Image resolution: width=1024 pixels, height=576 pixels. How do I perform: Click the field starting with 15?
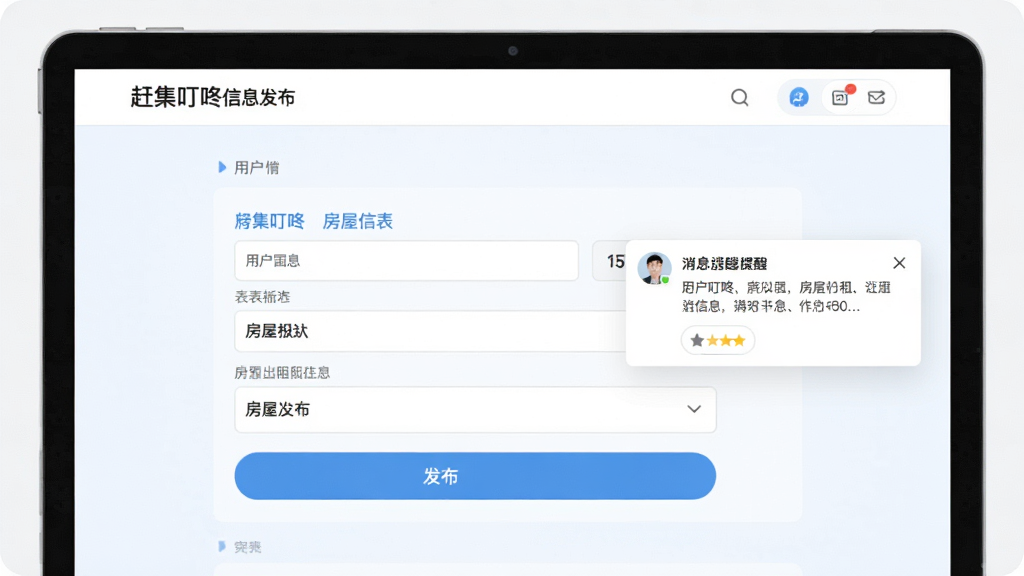click(609, 261)
